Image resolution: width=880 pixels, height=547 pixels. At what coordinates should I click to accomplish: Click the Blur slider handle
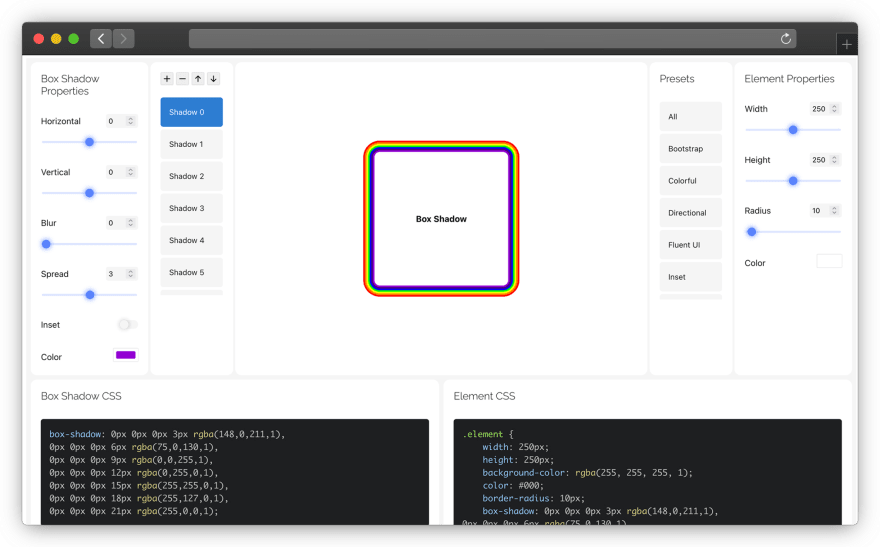click(x=47, y=244)
